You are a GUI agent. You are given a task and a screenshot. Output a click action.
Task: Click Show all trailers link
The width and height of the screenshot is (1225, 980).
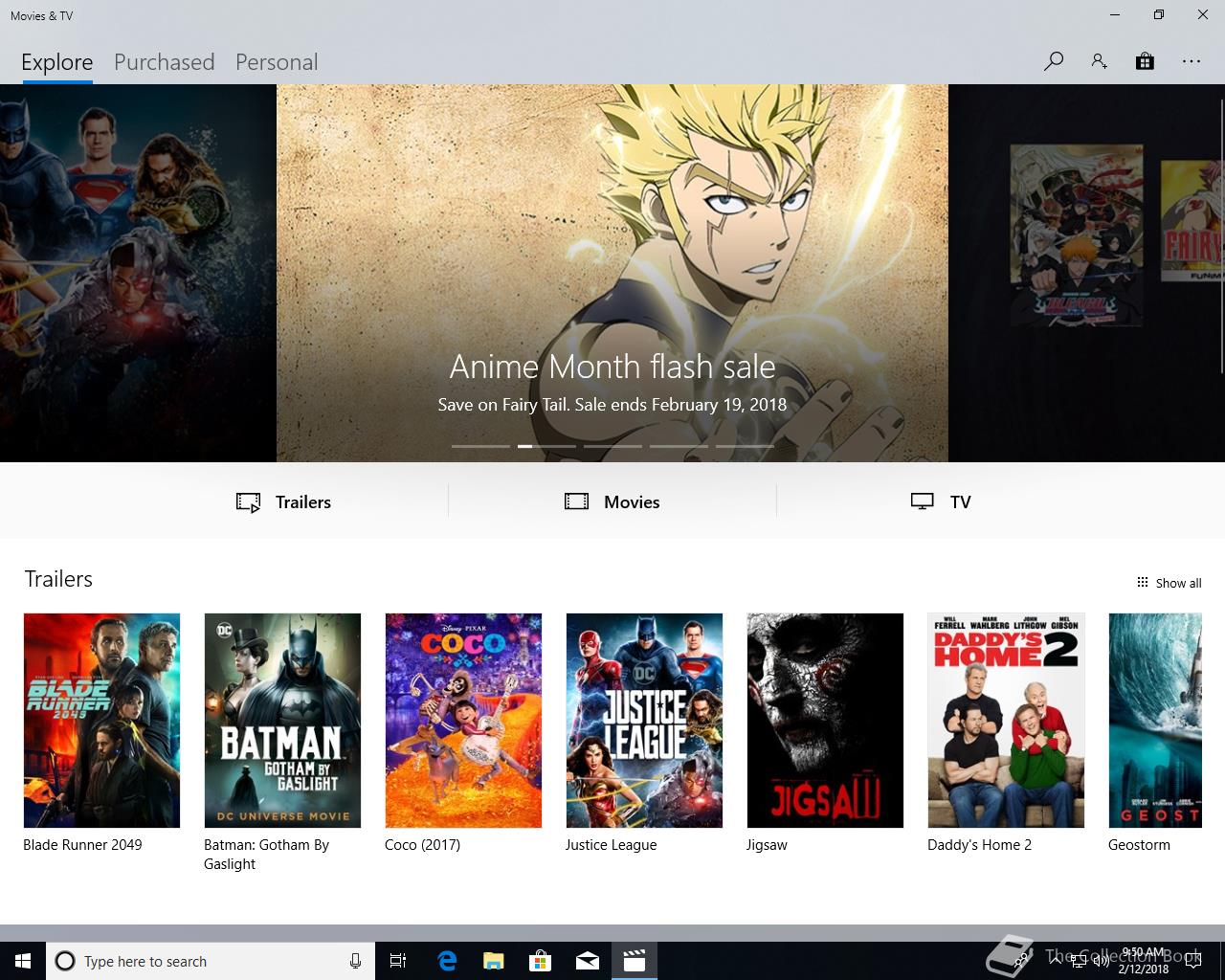click(1169, 583)
